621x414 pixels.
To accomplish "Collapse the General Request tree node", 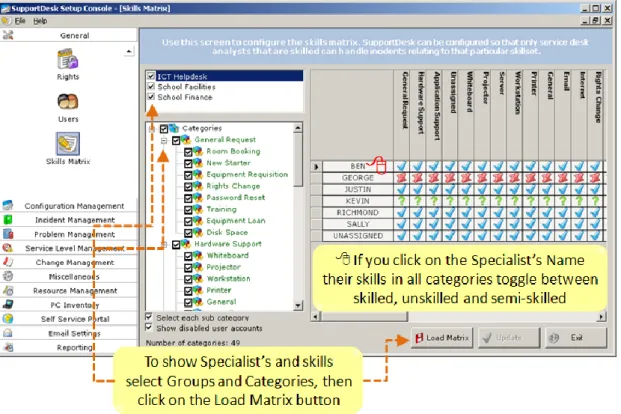I will [x=164, y=140].
